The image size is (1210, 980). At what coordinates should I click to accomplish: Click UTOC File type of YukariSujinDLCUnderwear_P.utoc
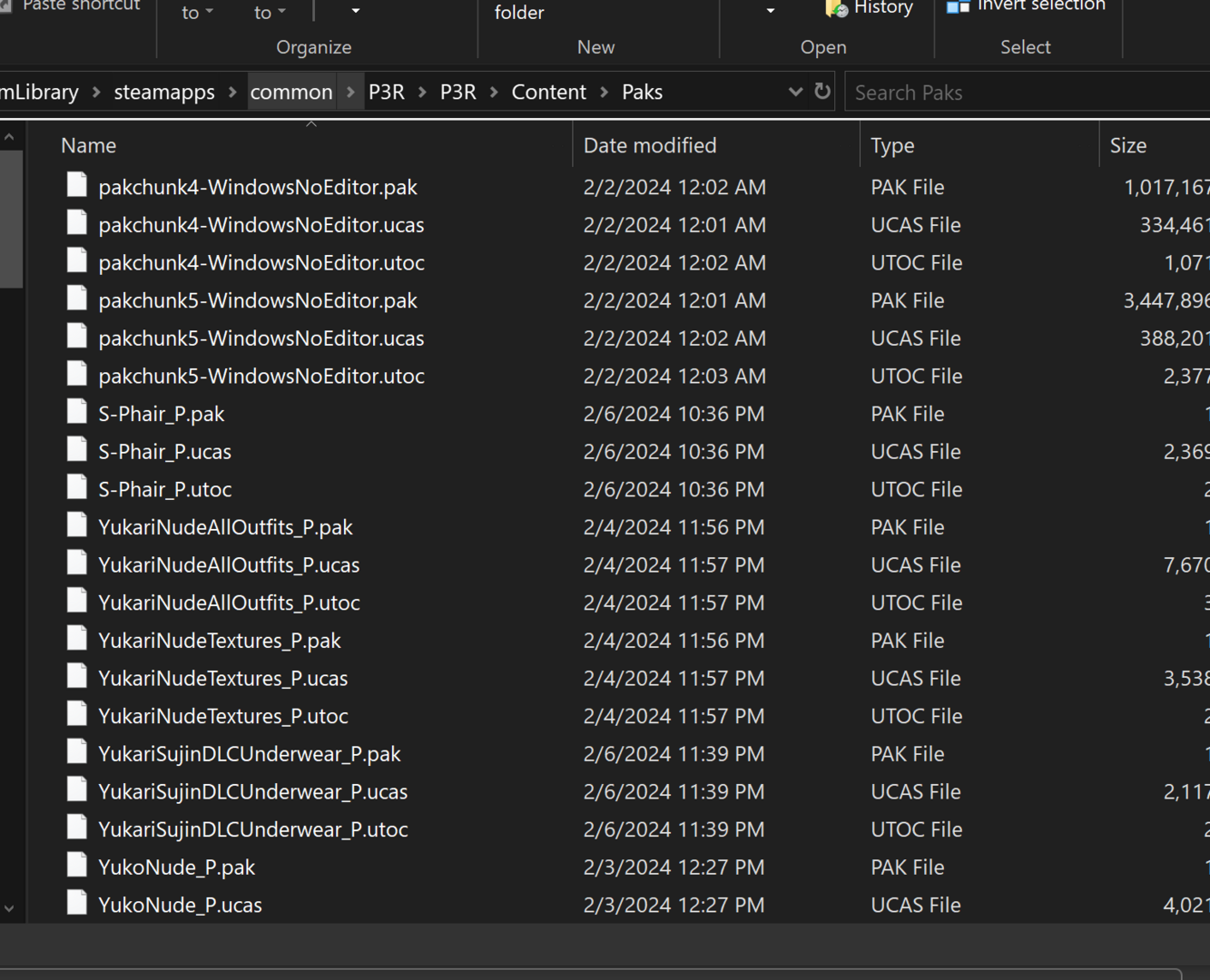(917, 829)
